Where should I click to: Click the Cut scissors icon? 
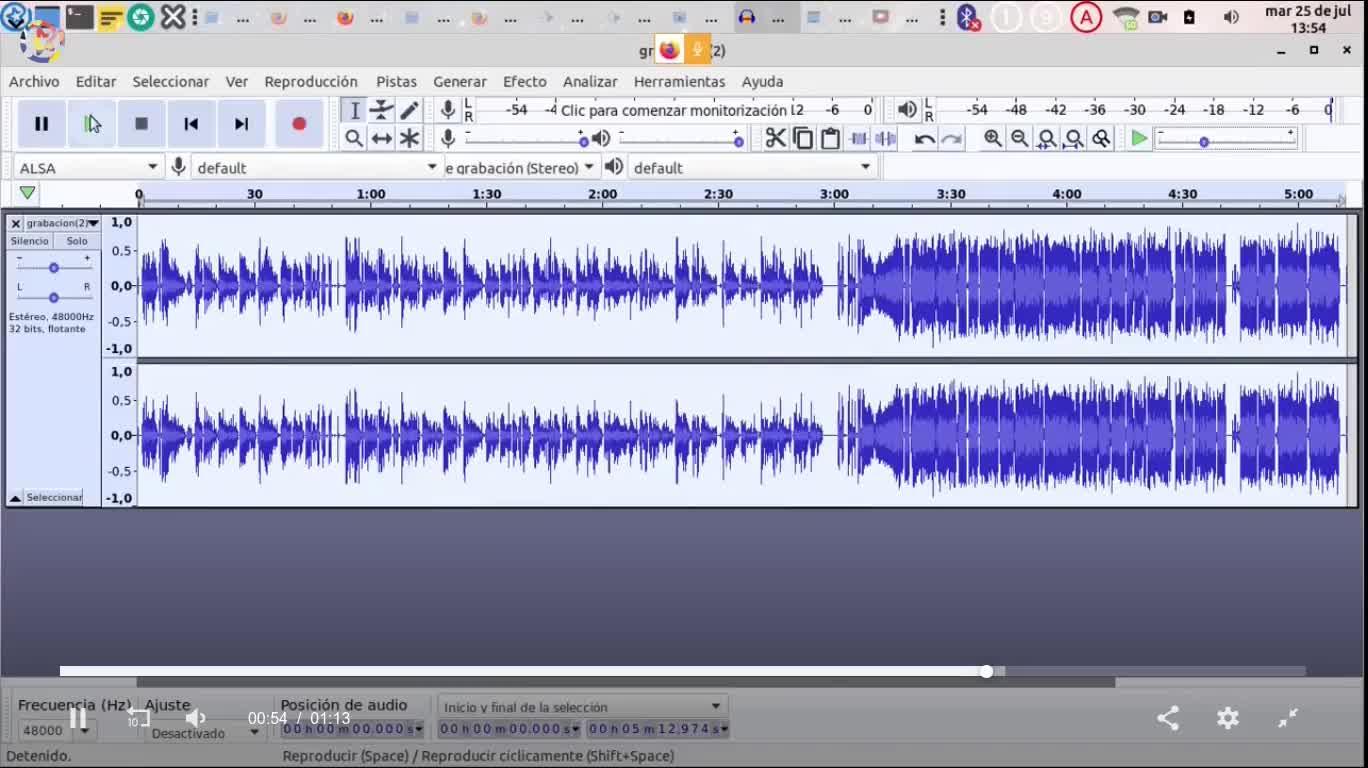[x=775, y=139]
